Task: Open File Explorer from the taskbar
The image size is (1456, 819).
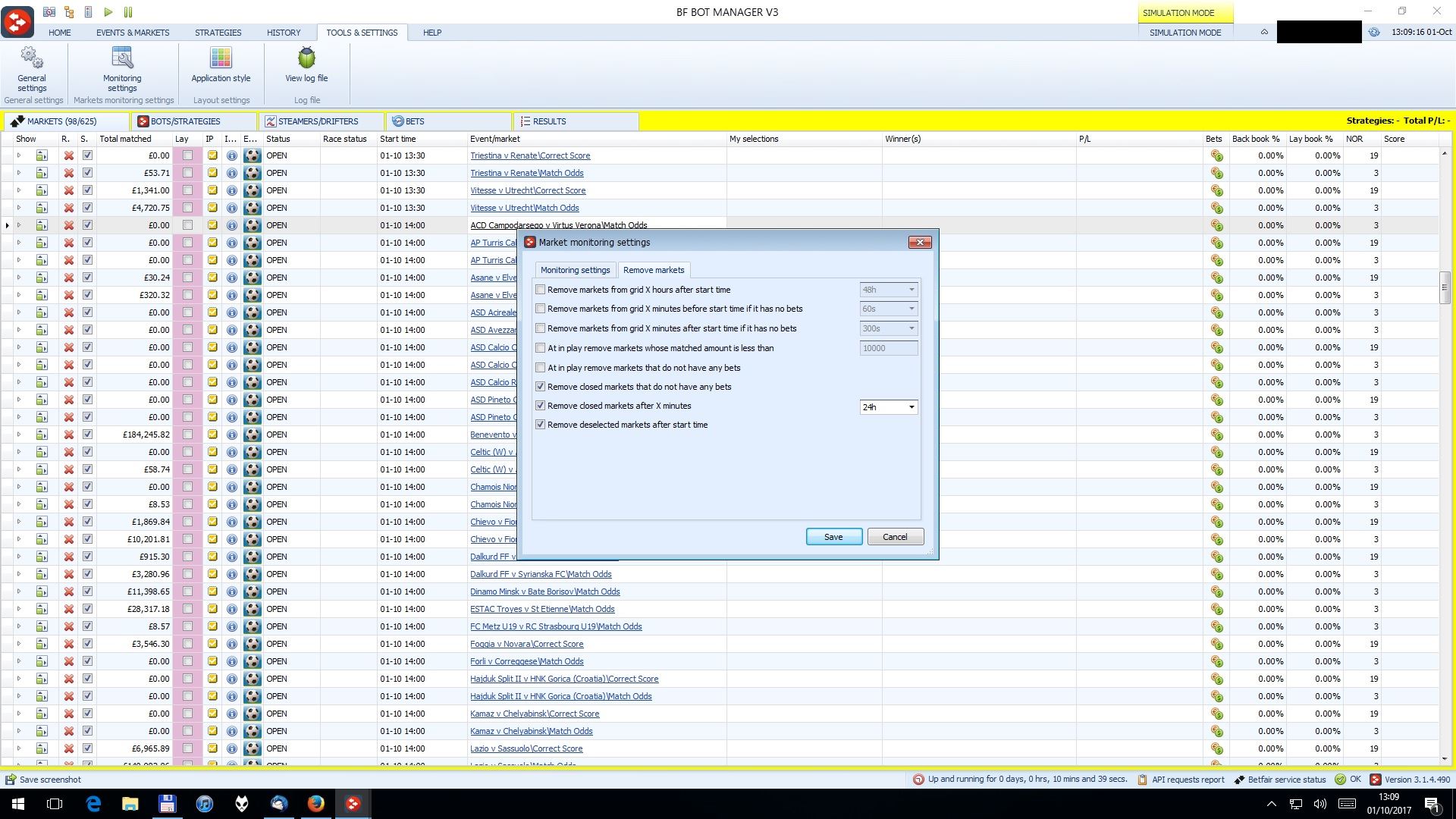Action: coord(130,804)
